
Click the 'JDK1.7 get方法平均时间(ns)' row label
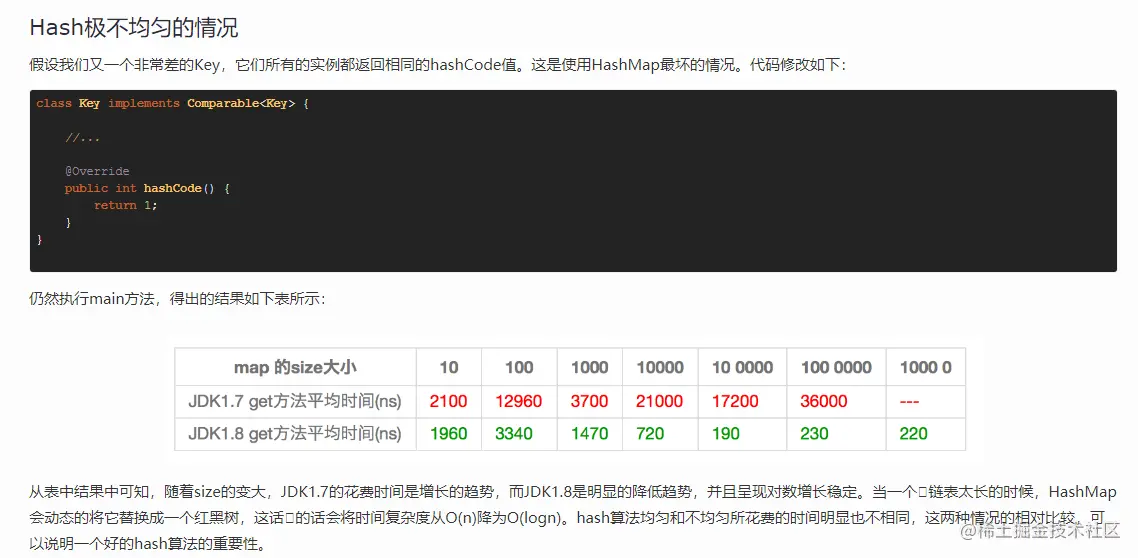tap(295, 401)
